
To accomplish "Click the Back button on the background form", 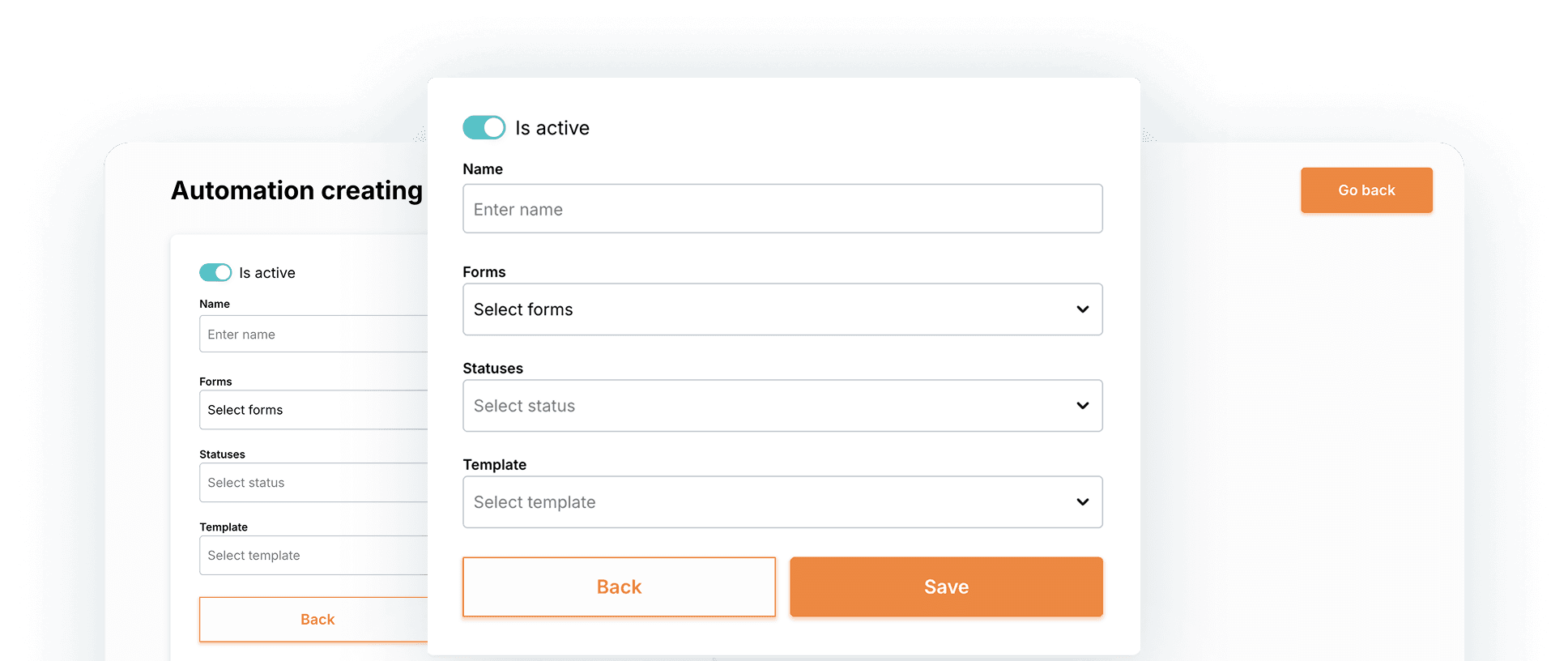I will [x=317, y=619].
